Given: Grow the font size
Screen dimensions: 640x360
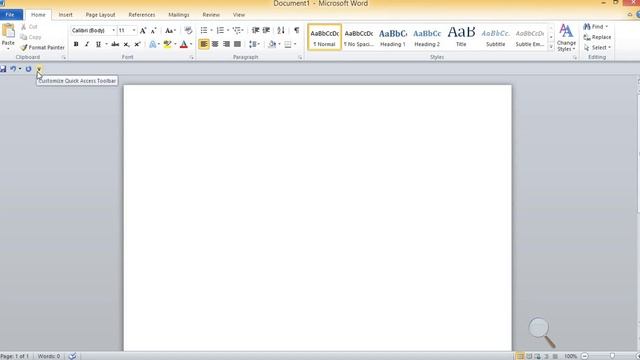Looking at the screenshot, I should 143,31.
